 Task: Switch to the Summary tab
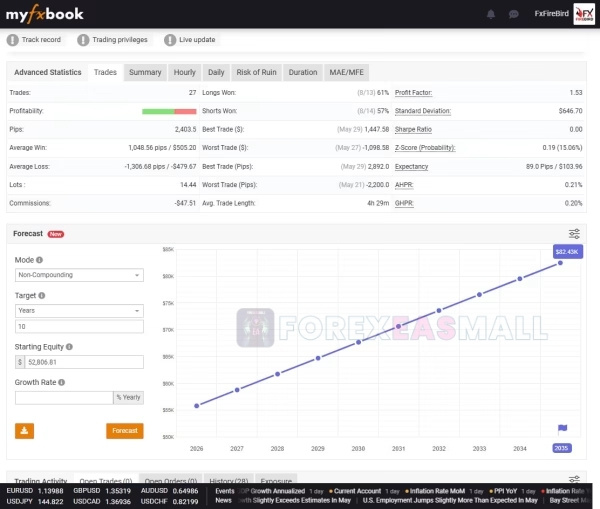tap(145, 72)
